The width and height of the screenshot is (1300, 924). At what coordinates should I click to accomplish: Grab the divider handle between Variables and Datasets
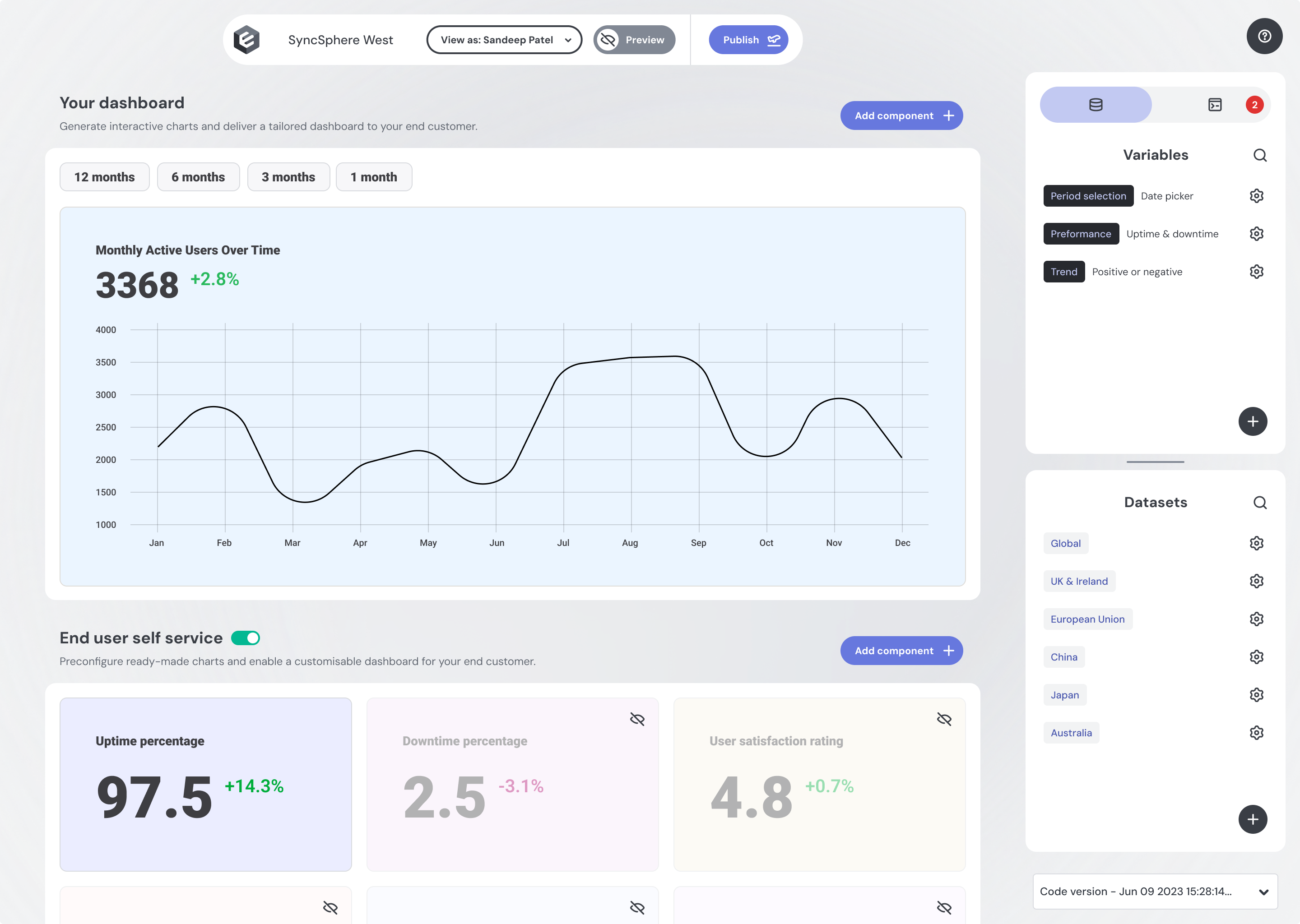1155,462
